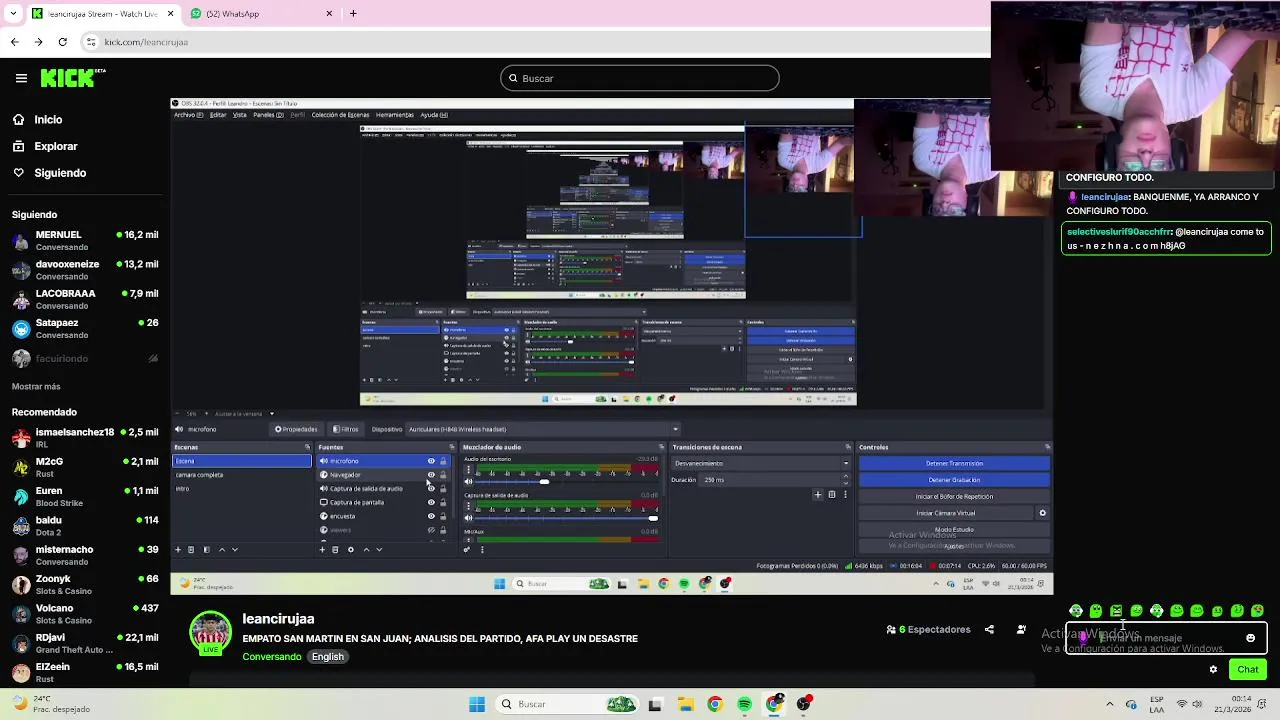Open File Explorer from the Windows taskbar

685,704
